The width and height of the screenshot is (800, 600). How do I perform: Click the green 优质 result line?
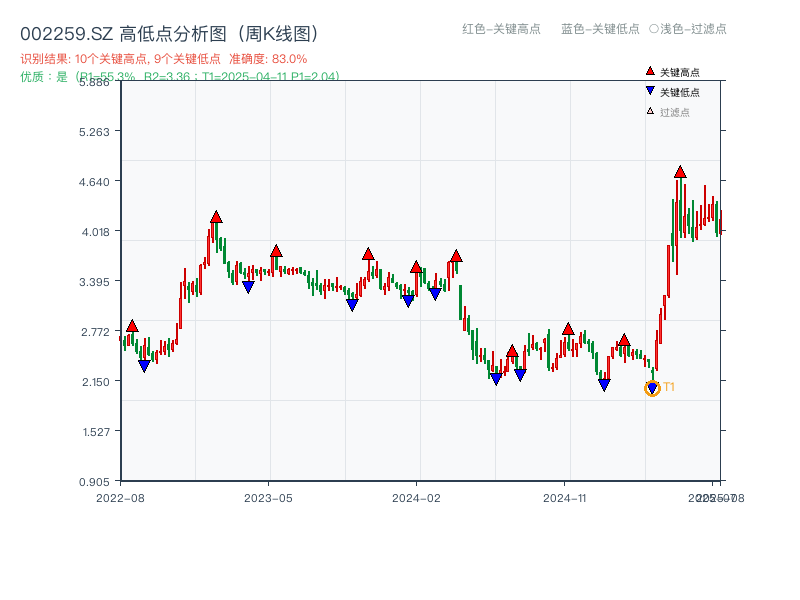(x=180, y=76)
